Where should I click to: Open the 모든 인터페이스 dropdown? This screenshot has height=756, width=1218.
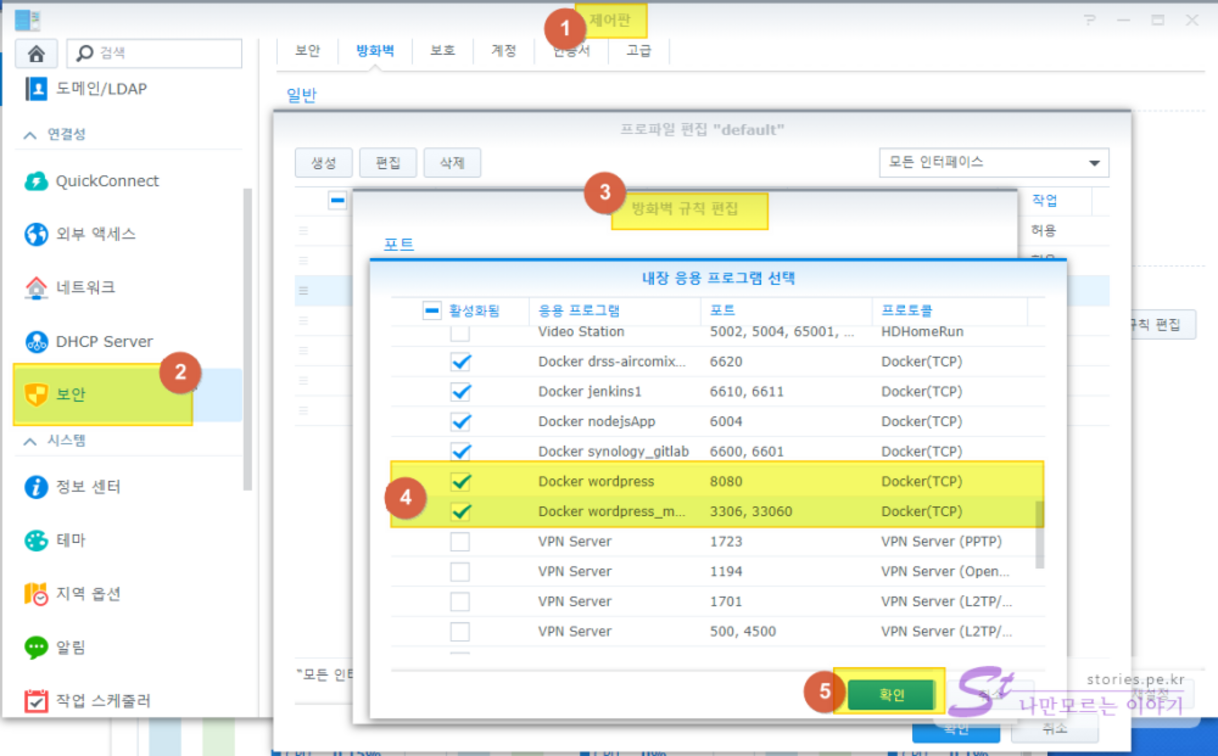(993, 162)
